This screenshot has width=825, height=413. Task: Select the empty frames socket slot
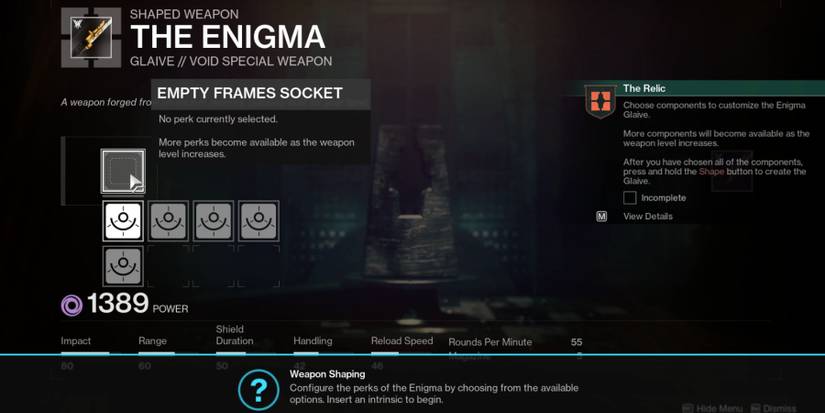123,171
